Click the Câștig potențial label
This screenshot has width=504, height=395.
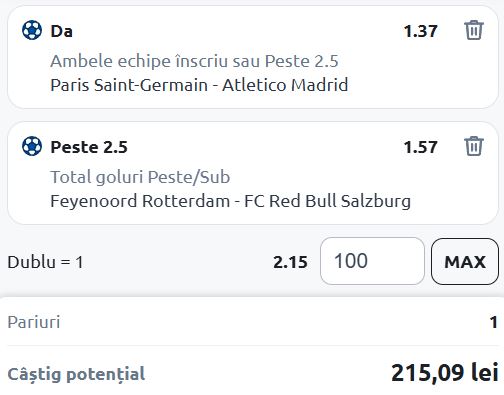[76, 374]
